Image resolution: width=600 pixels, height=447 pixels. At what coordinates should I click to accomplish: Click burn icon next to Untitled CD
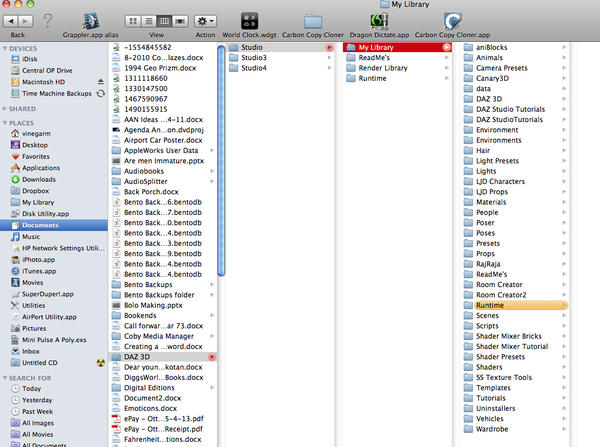pyautogui.click(x=101, y=363)
